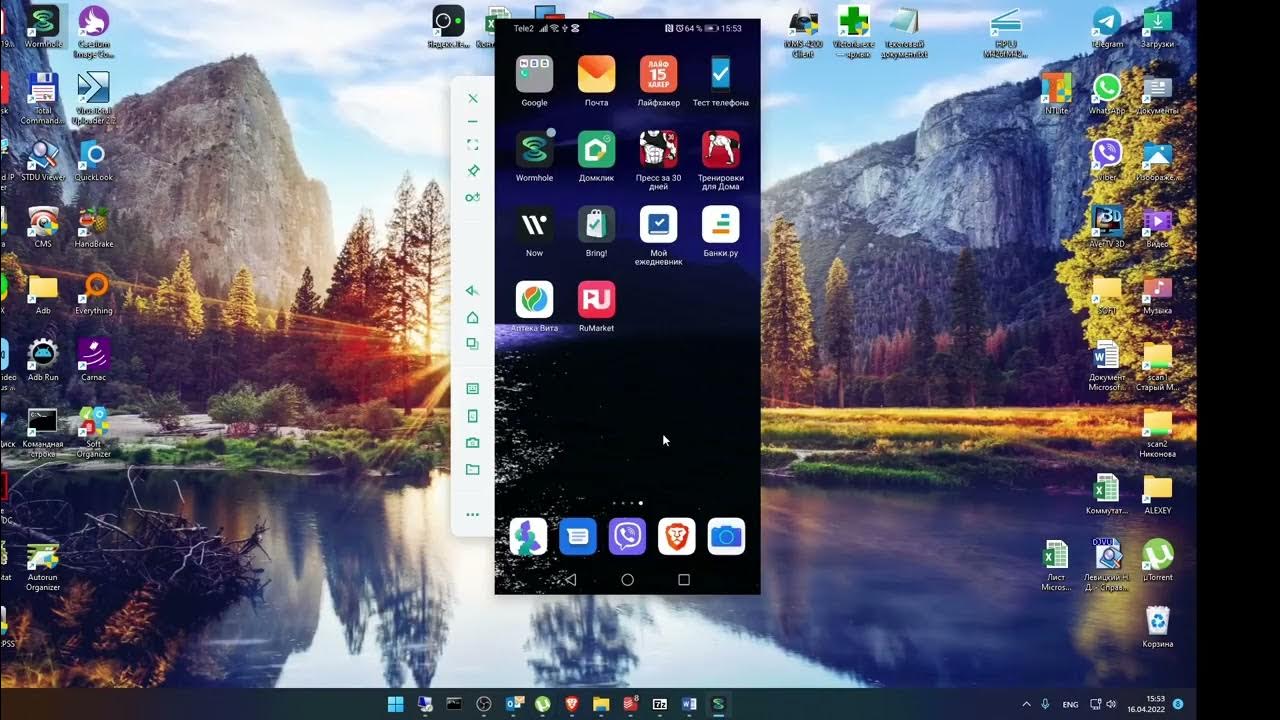Launch Мой ежедневник app

[x=658, y=224]
